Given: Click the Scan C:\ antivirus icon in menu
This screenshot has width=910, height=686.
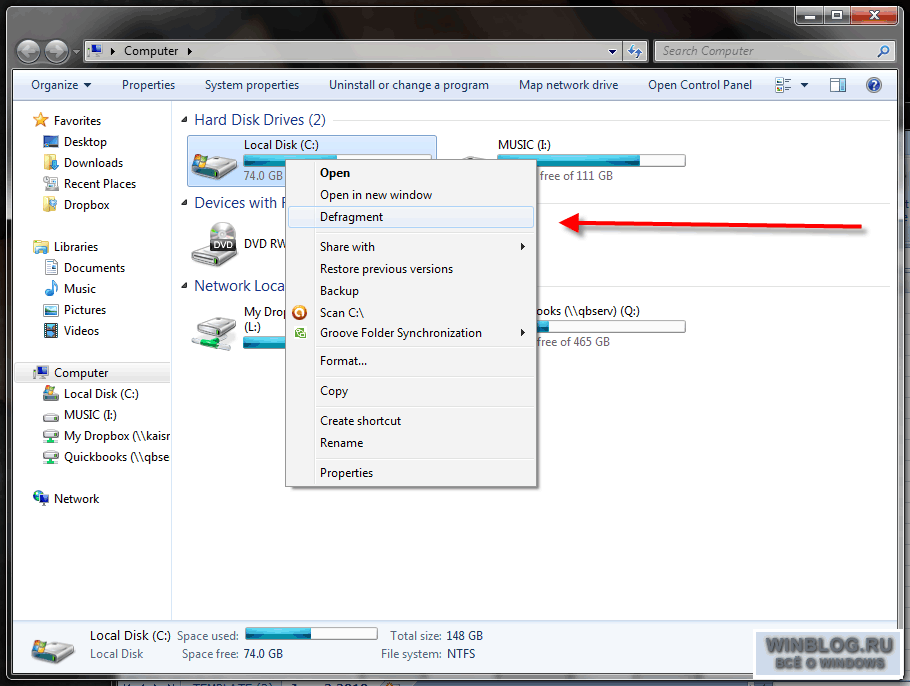Looking at the screenshot, I should coord(299,313).
